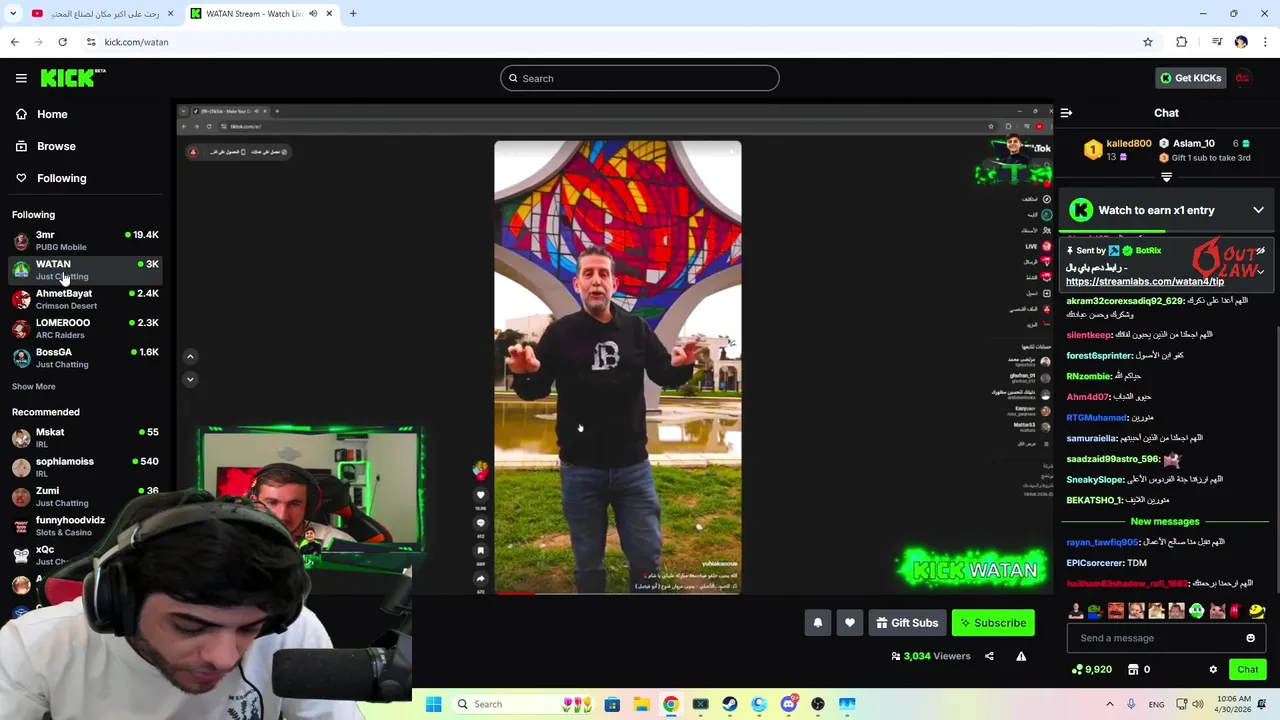Open chat settings gear icon

point(1213,670)
